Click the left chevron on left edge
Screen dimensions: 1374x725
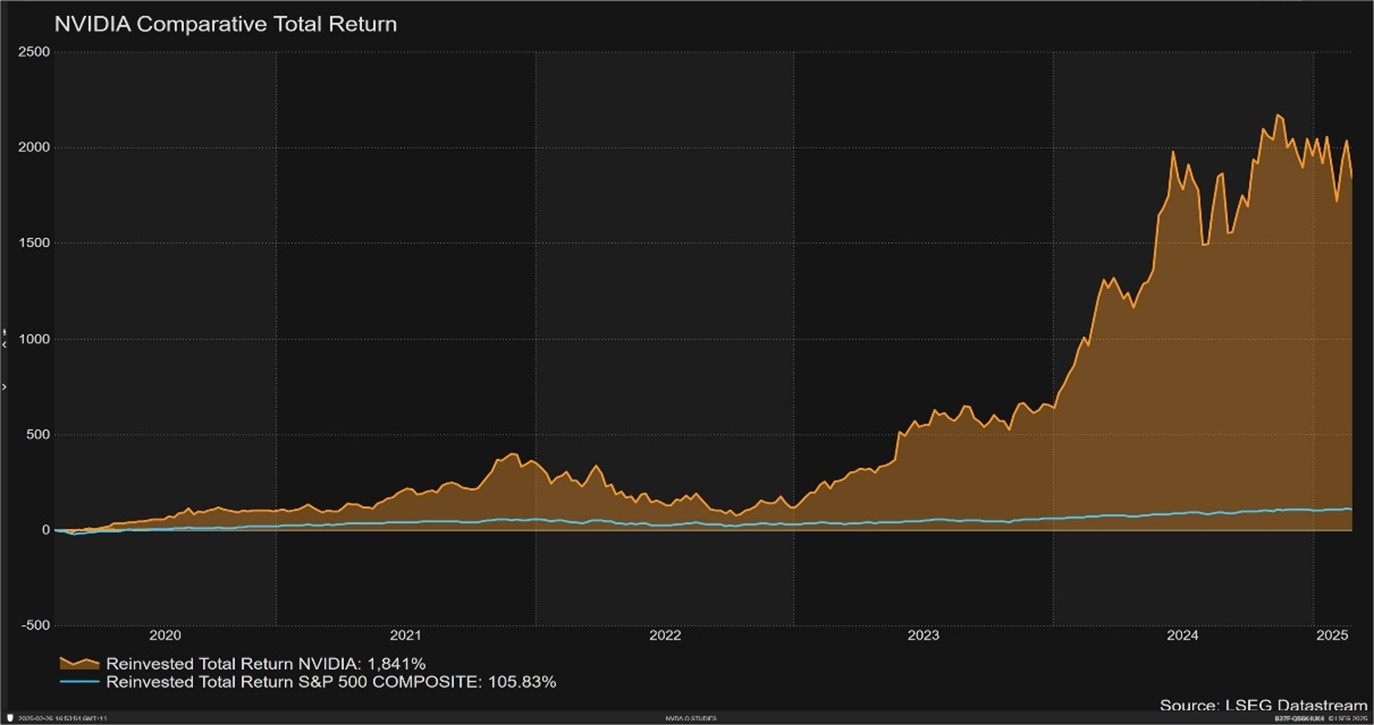click(x=4, y=344)
